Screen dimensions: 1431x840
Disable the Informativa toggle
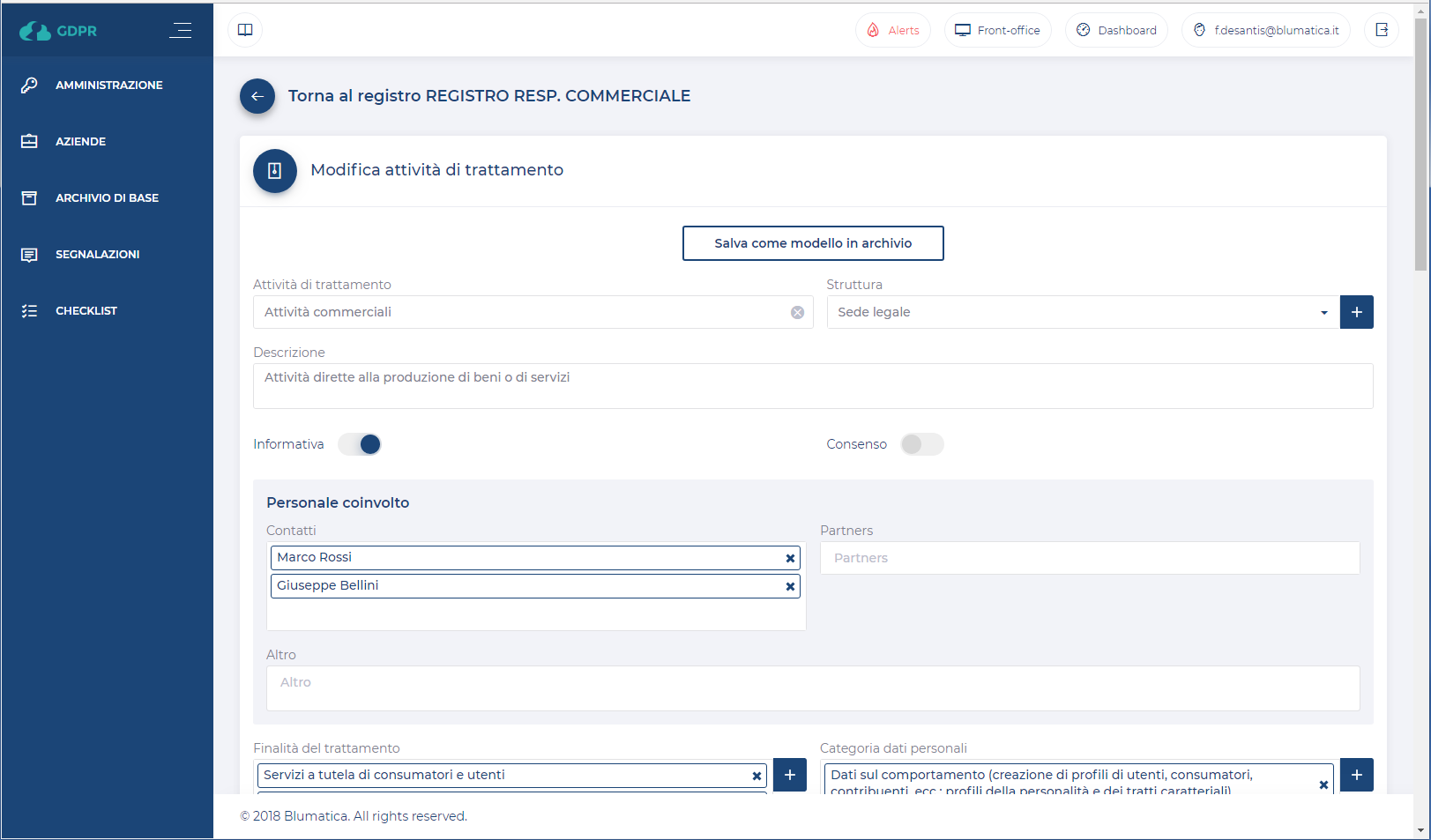[360, 444]
